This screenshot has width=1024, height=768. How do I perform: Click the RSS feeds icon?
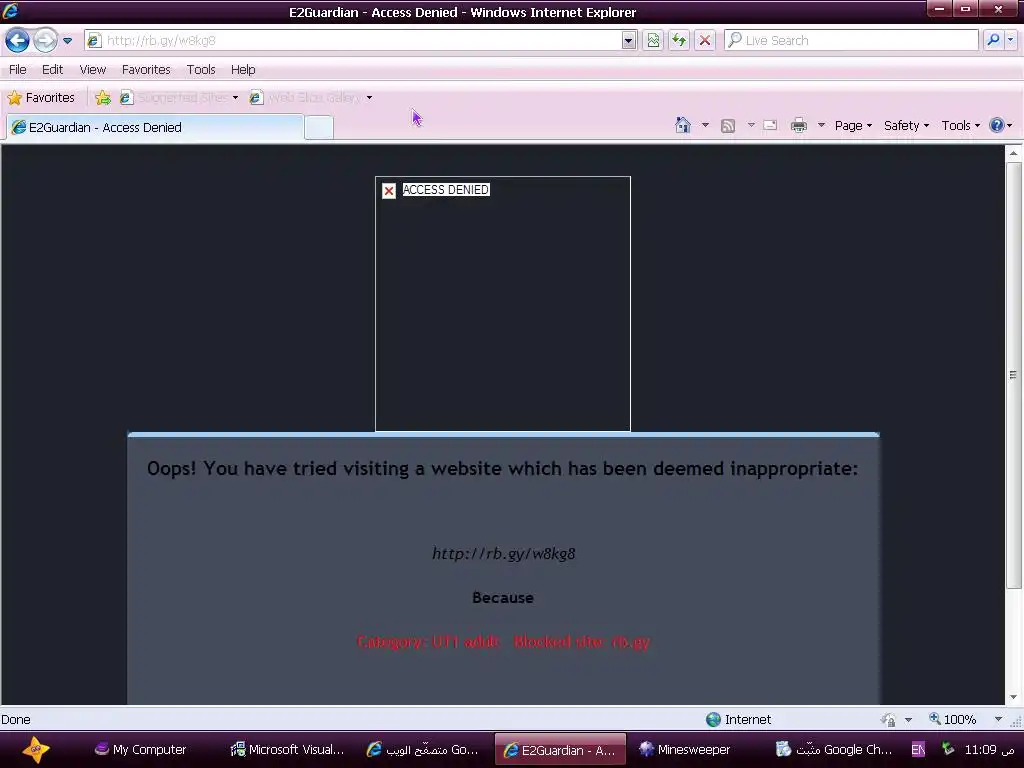pyautogui.click(x=728, y=125)
